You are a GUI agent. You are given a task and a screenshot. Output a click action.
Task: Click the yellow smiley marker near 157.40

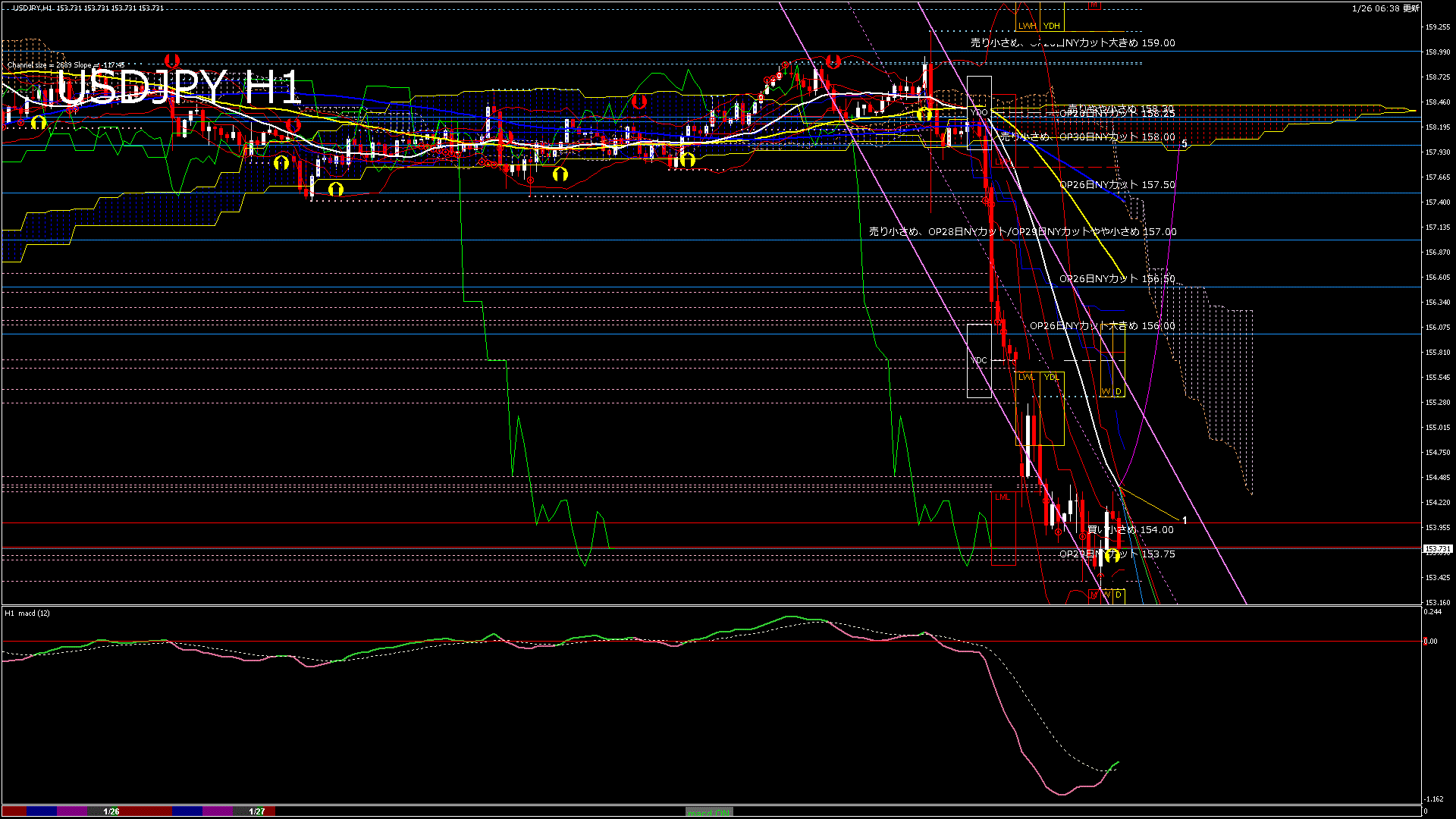[334, 190]
